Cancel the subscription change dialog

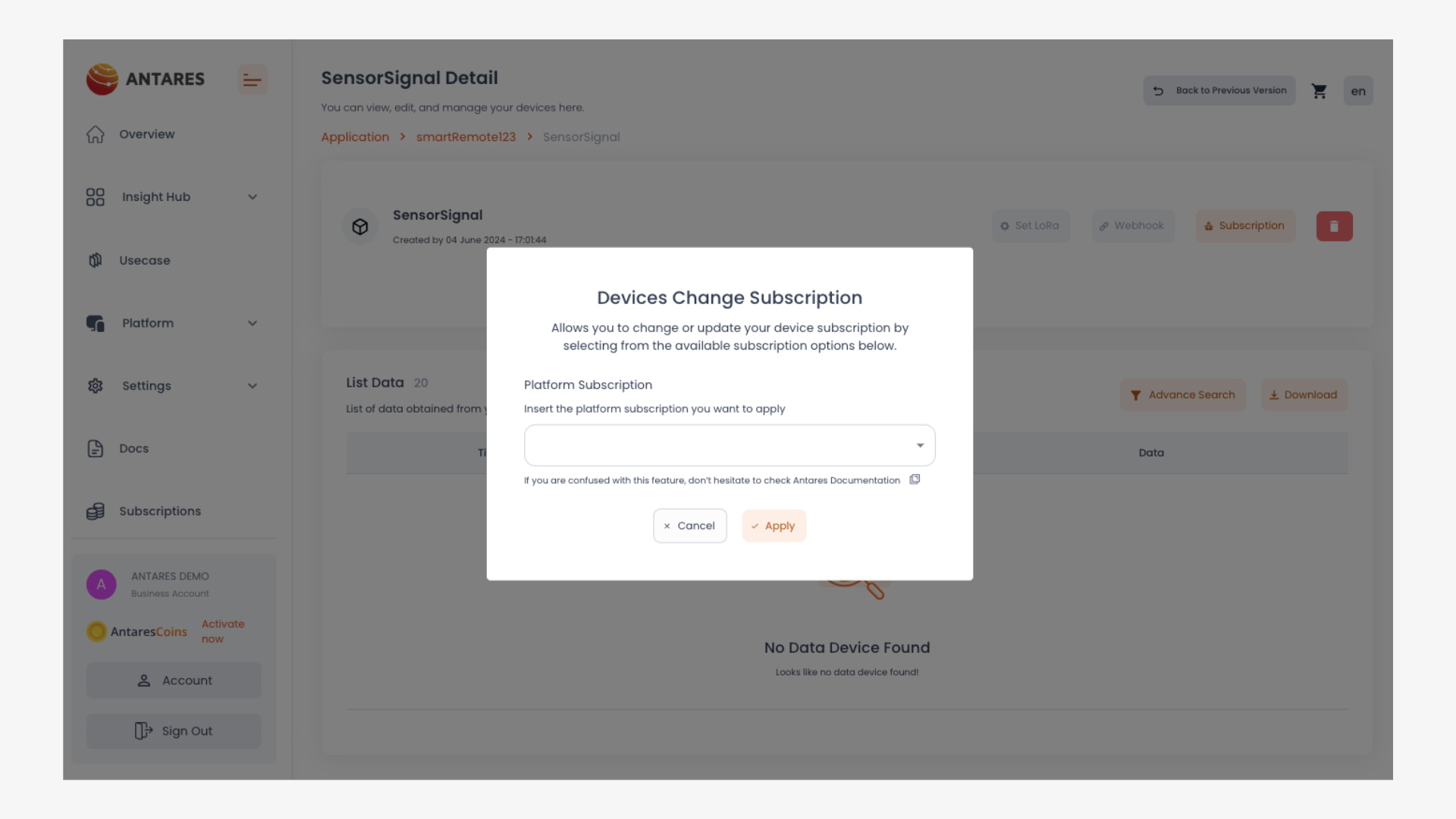(689, 526)
